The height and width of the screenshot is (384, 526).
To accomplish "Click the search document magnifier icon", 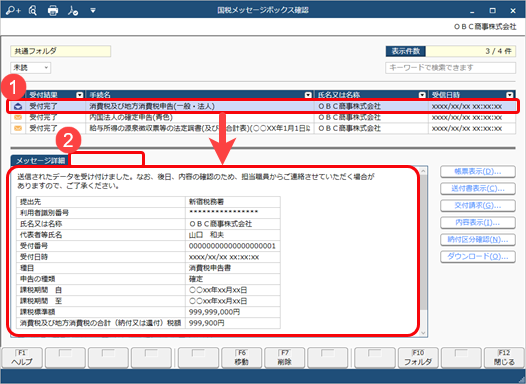I will pos(33,11).
